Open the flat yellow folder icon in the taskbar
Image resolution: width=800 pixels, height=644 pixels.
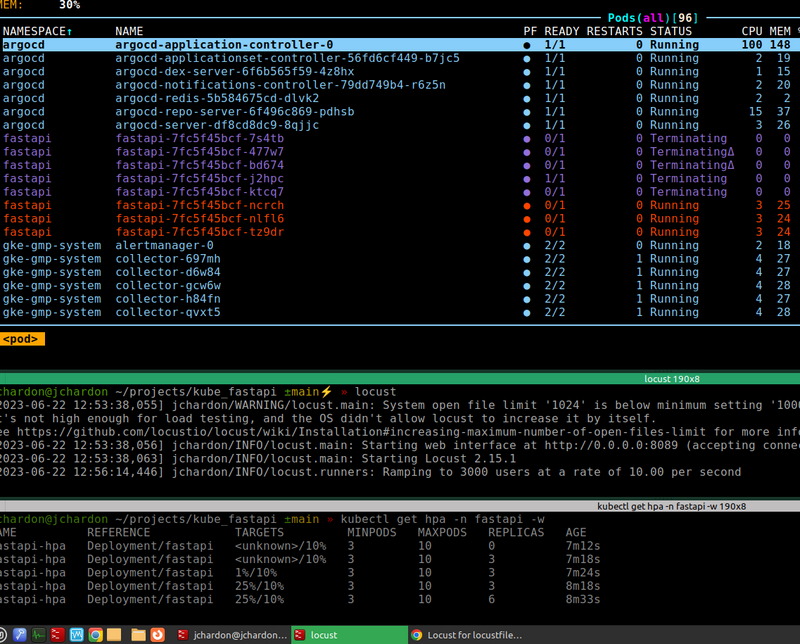[x=114, y=634]
